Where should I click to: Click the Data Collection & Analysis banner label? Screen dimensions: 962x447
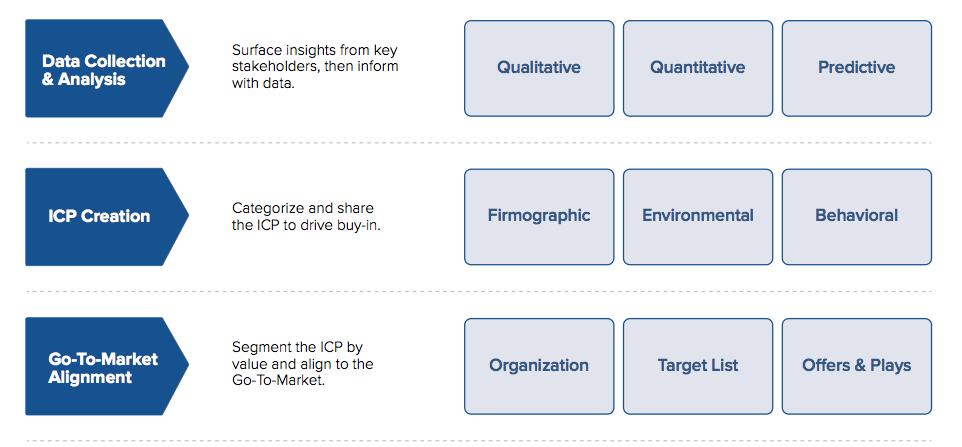tap(103, 69)
